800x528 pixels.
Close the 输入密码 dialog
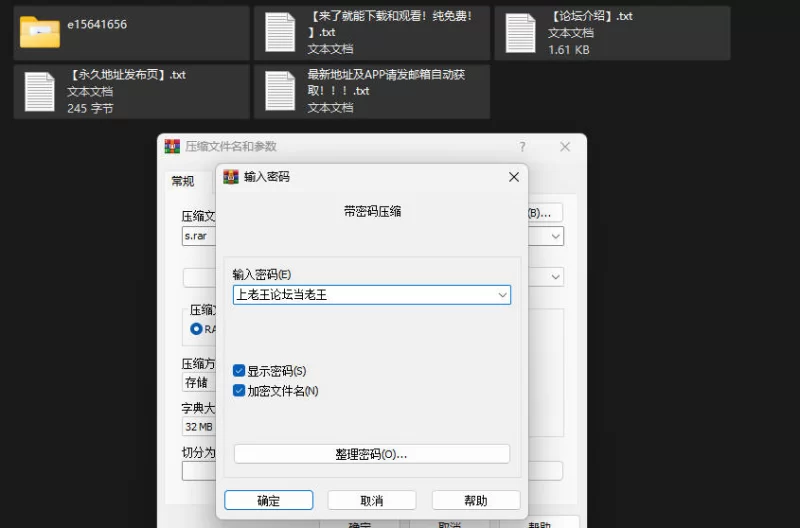(x=514, y=177)
